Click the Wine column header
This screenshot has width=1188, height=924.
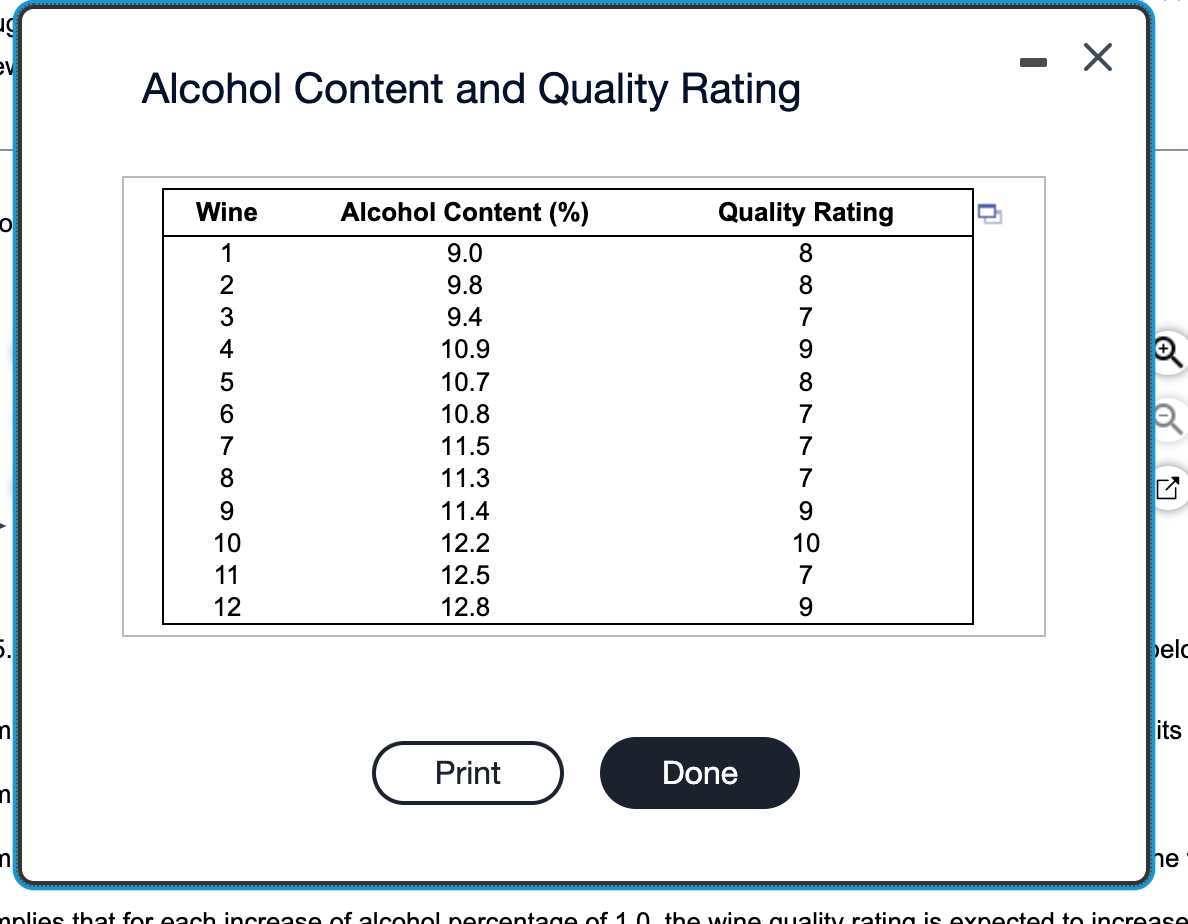(226, 212)
